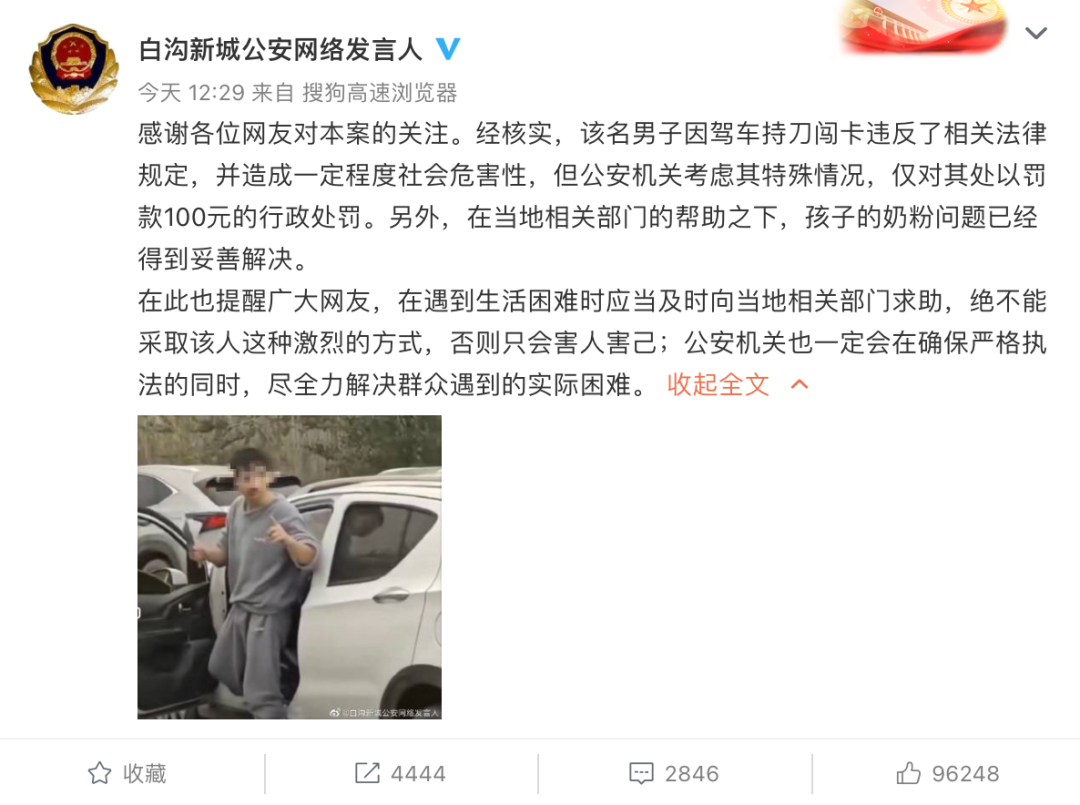Click the post body text paragraph

592,259
